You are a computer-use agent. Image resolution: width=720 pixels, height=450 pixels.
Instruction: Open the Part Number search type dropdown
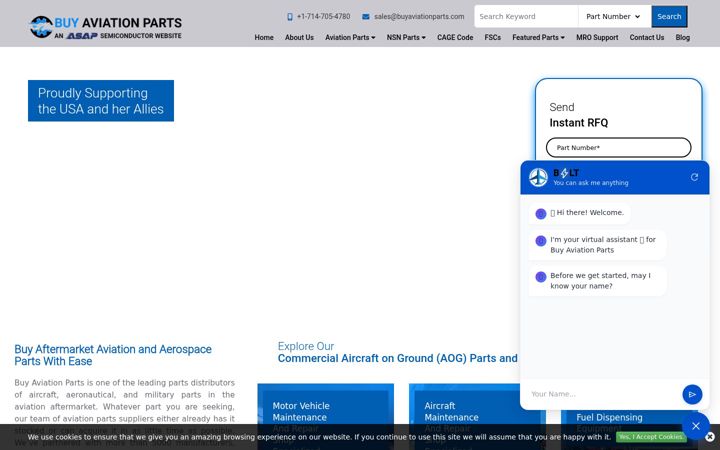(614, 17)
